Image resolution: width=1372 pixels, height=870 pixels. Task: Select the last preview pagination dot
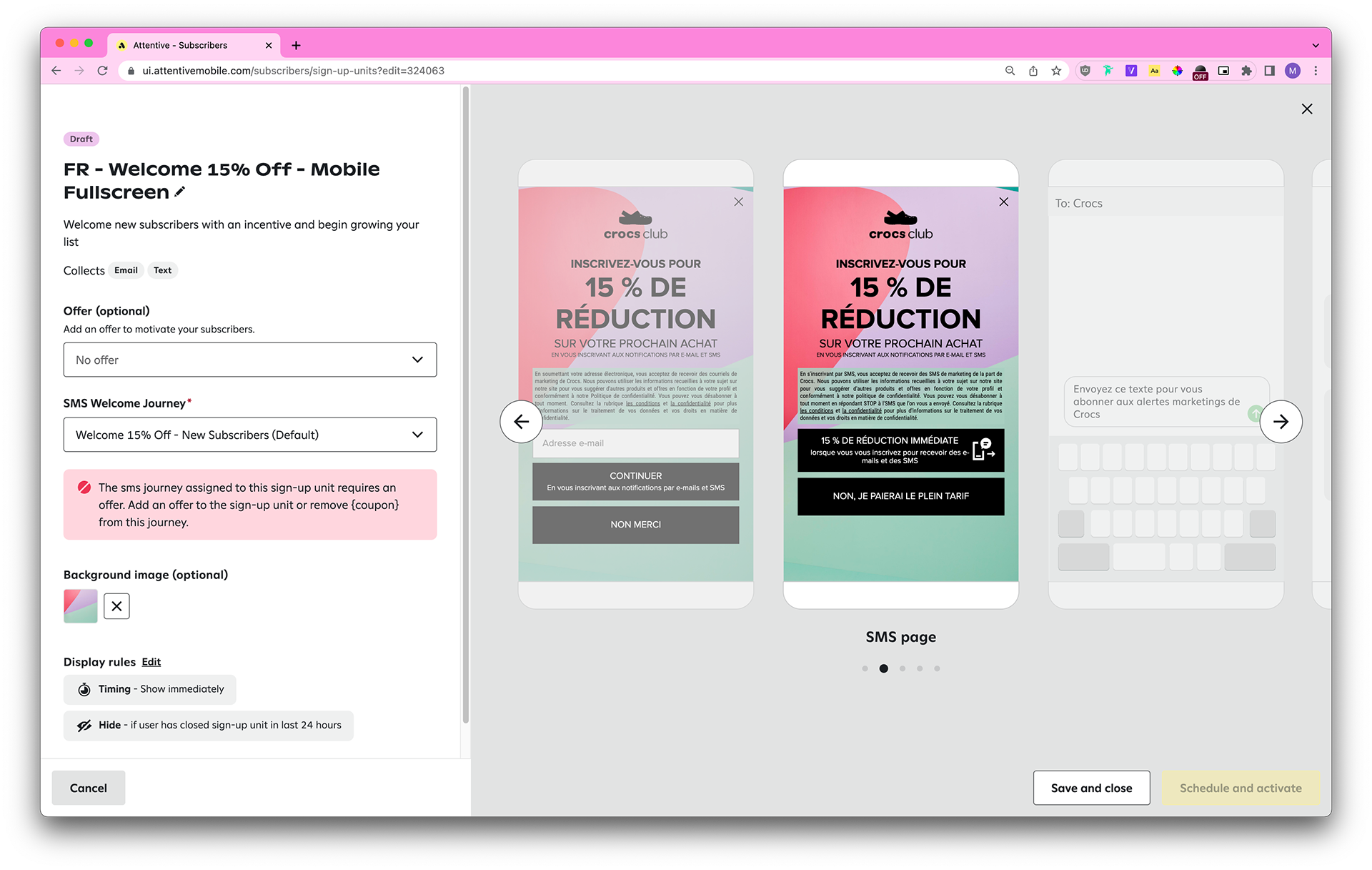pyautogui.click(x=937, y=668)
